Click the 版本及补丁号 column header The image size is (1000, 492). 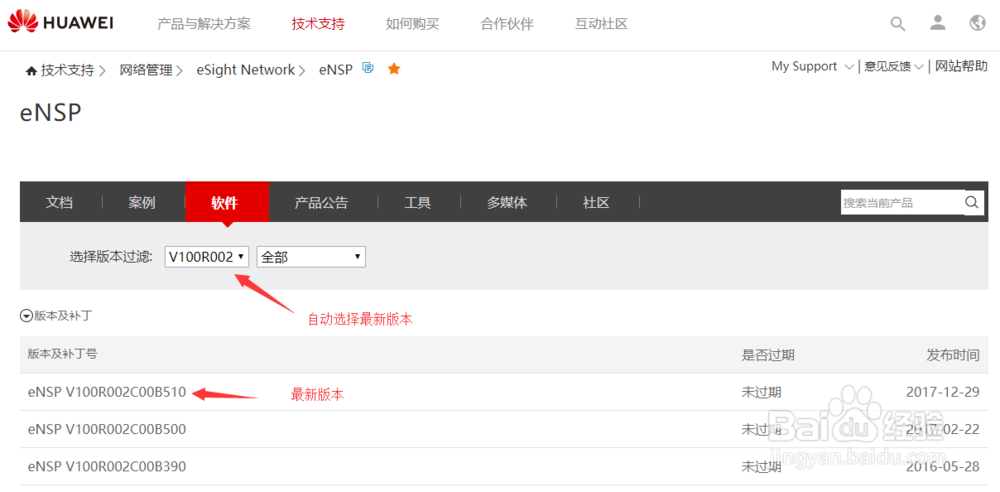62,354
